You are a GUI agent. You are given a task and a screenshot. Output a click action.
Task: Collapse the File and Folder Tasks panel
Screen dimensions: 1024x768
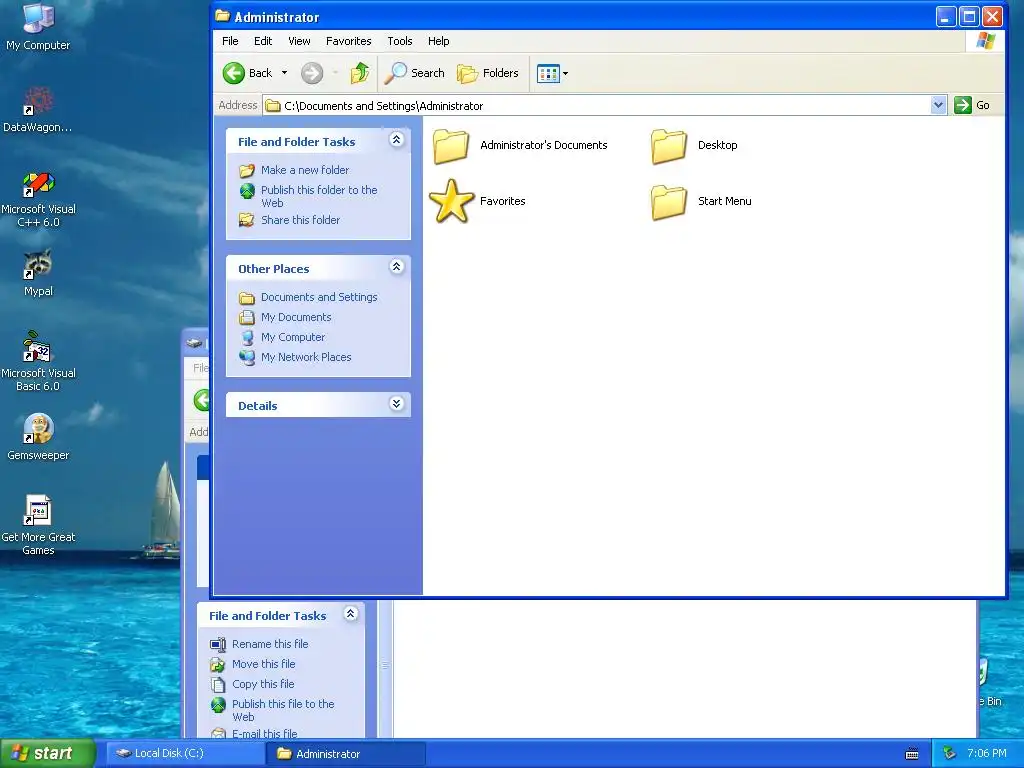click(396, 140)
